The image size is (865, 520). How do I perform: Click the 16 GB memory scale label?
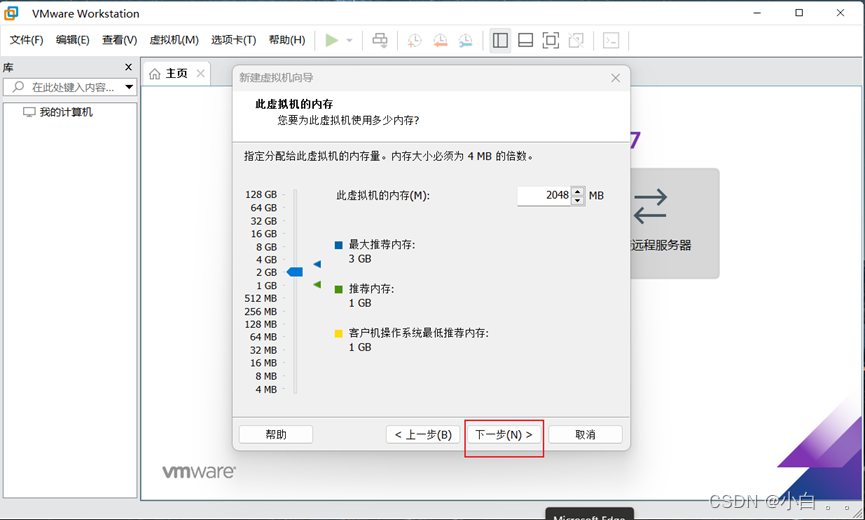coord(264,234)
